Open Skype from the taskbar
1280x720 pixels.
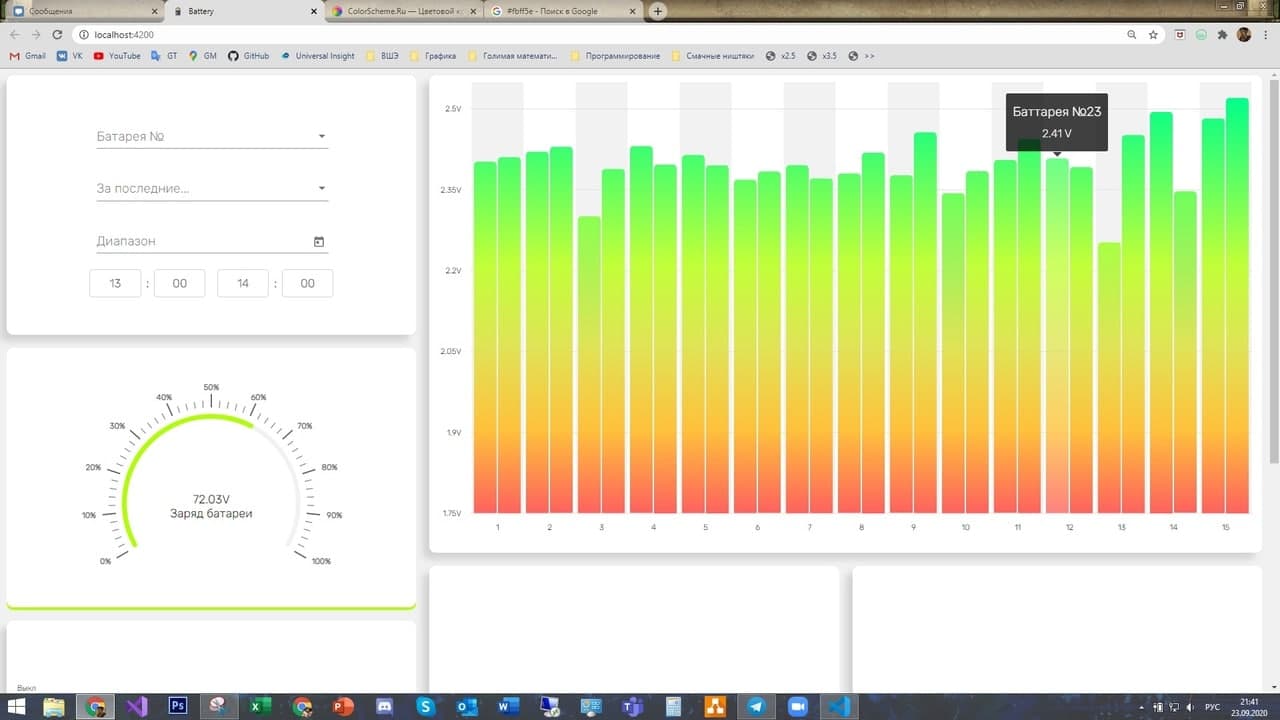point(426,706)
